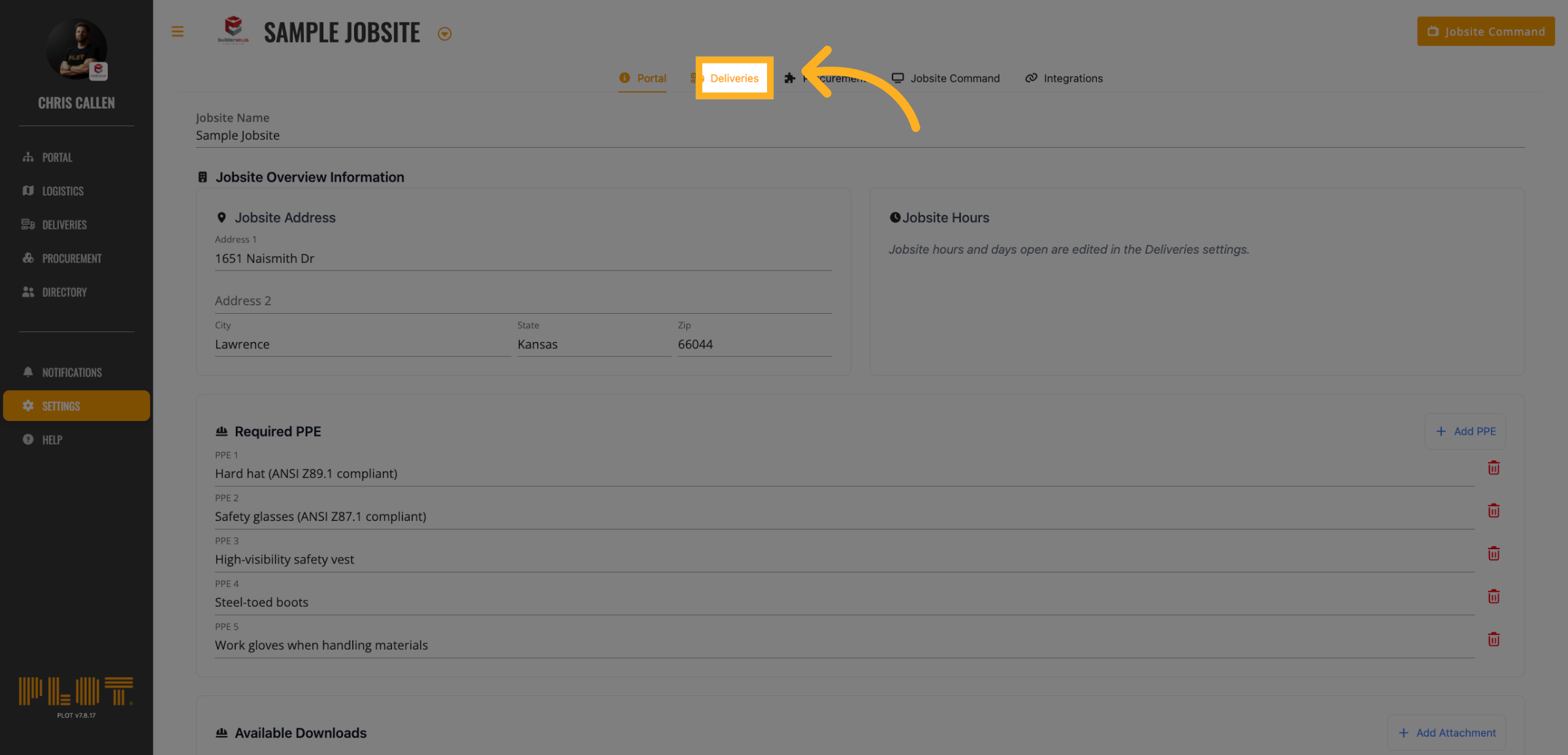
Task: Delete High-visibility safety vest entry
Action: 1494,554
